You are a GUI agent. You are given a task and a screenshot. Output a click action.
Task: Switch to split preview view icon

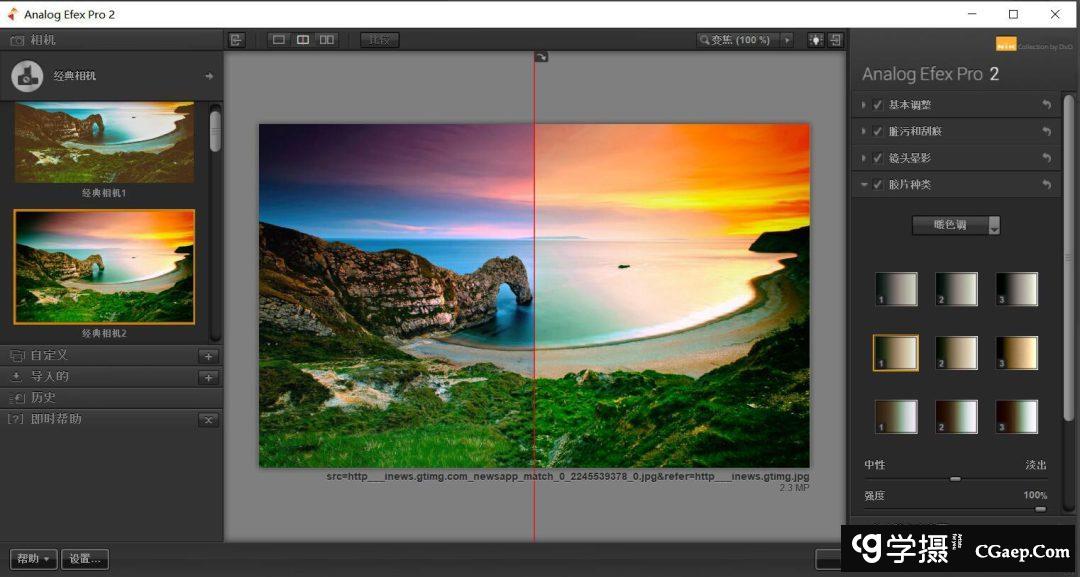coord(303,40)
